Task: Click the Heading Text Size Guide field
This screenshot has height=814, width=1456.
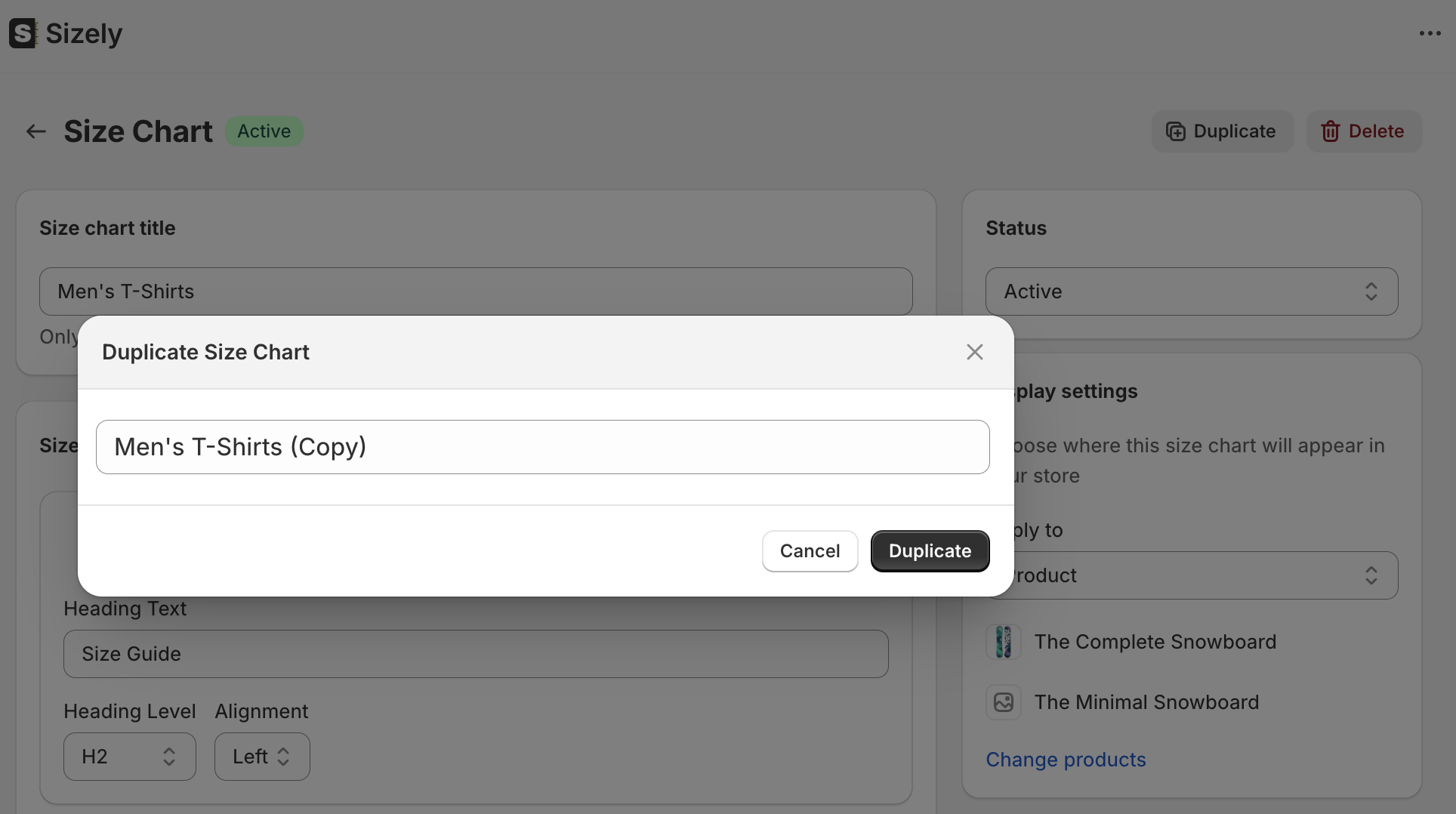Action: [476, 654]
